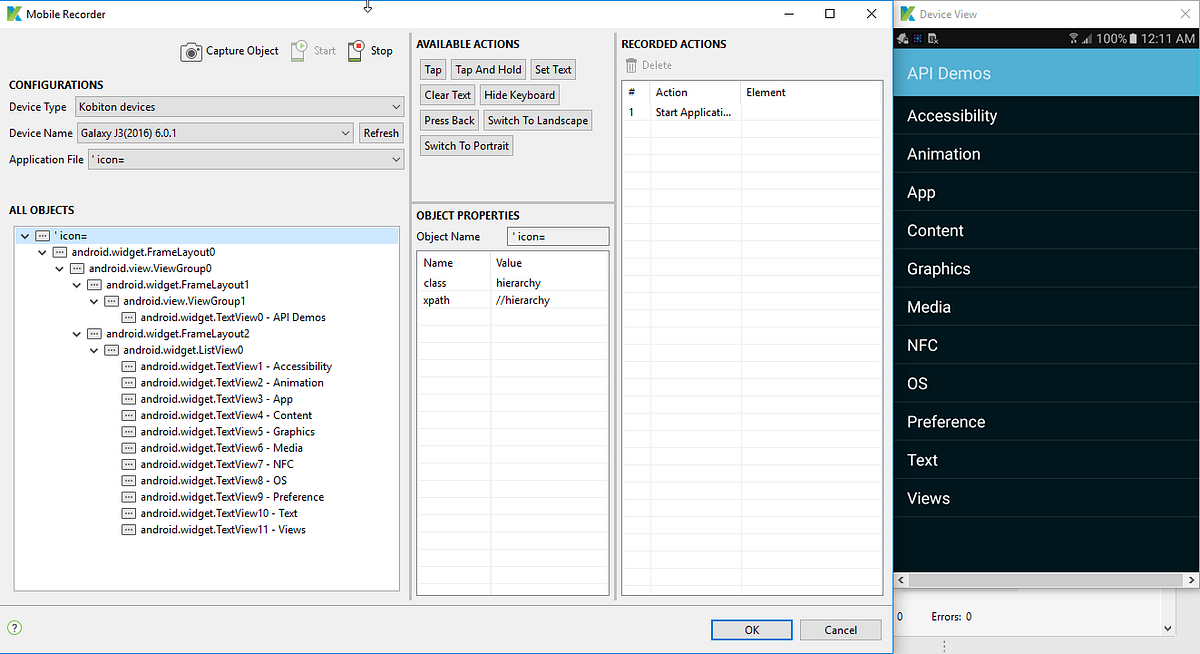Start recording using the Start icon
This screenshot has width=1200, height=654.
point(300,49)
